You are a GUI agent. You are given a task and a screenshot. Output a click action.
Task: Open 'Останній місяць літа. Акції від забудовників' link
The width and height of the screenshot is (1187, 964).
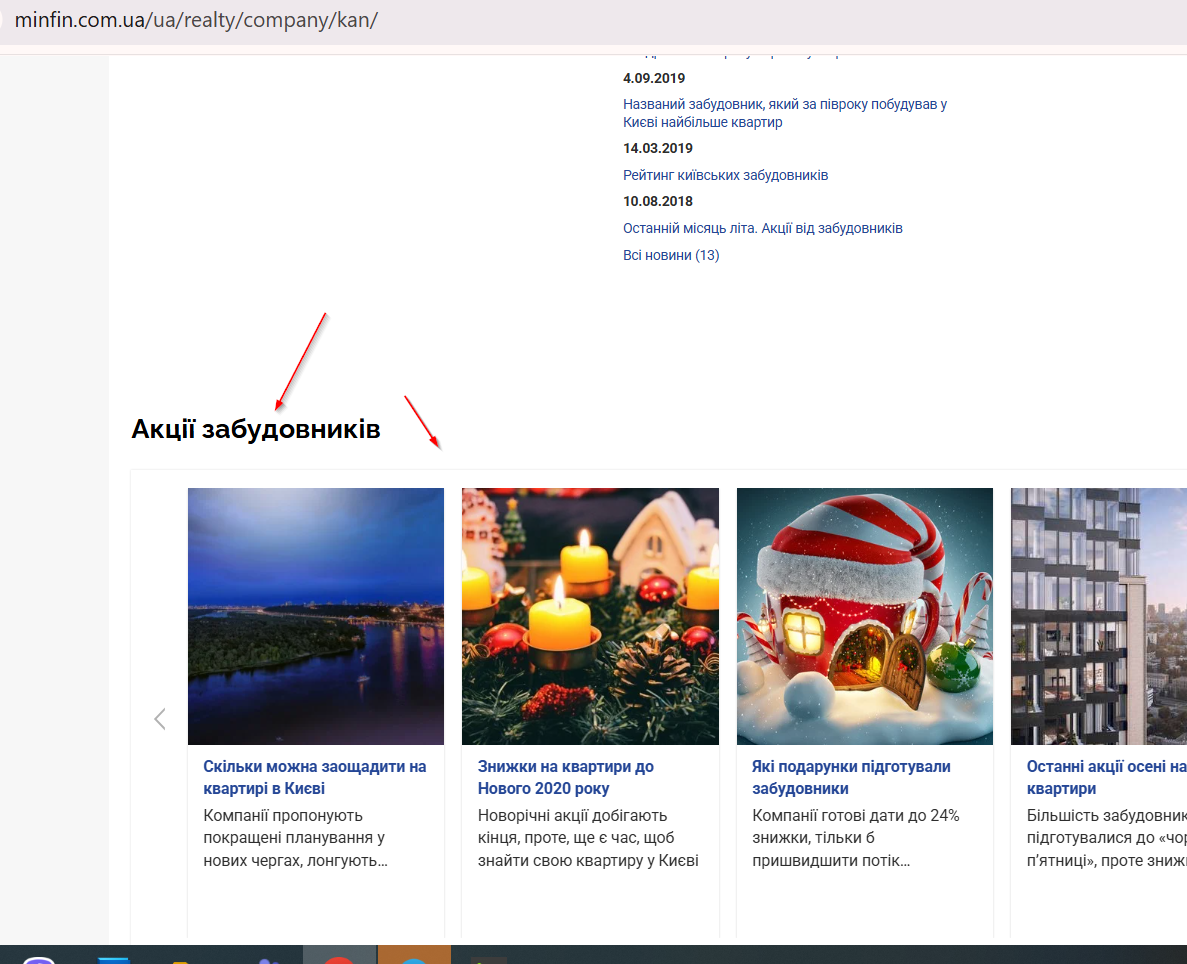click(x=762, y=228)
